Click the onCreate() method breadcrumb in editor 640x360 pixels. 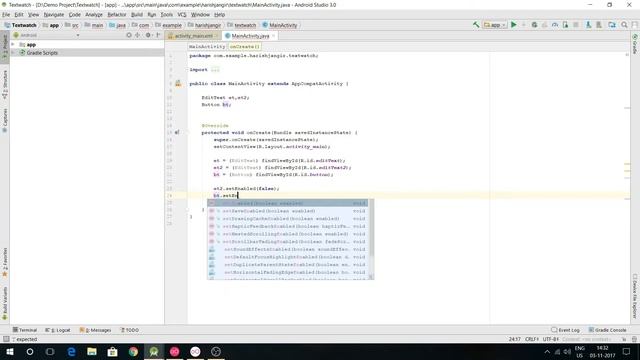click(244, 47)
